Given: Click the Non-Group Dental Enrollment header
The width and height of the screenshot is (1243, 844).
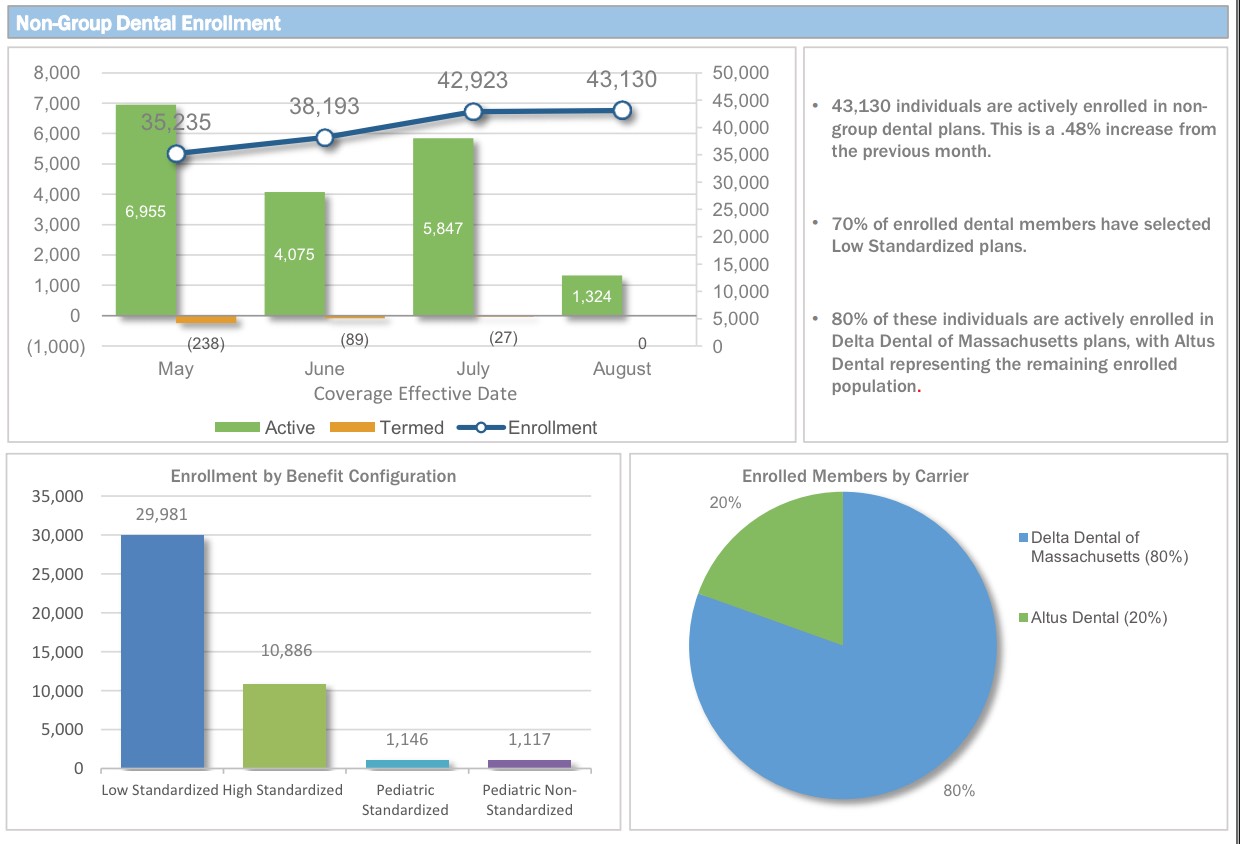Looking at the screenshot, I should coord(149,22).
